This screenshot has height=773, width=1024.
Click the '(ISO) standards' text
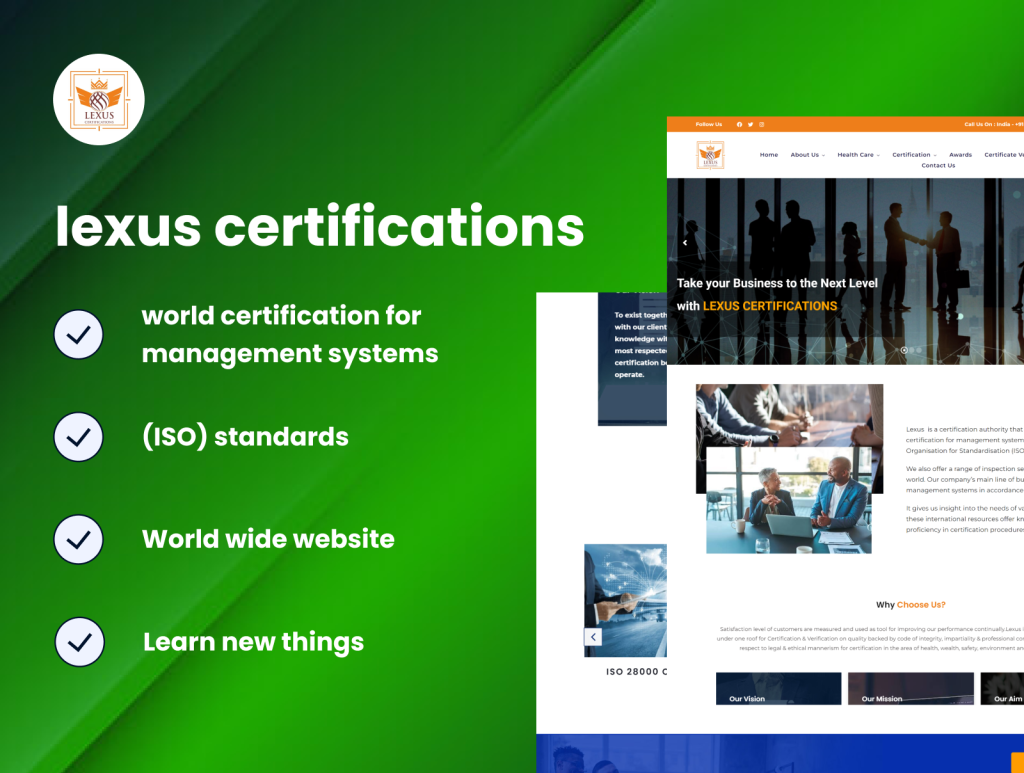pos(246,437)
